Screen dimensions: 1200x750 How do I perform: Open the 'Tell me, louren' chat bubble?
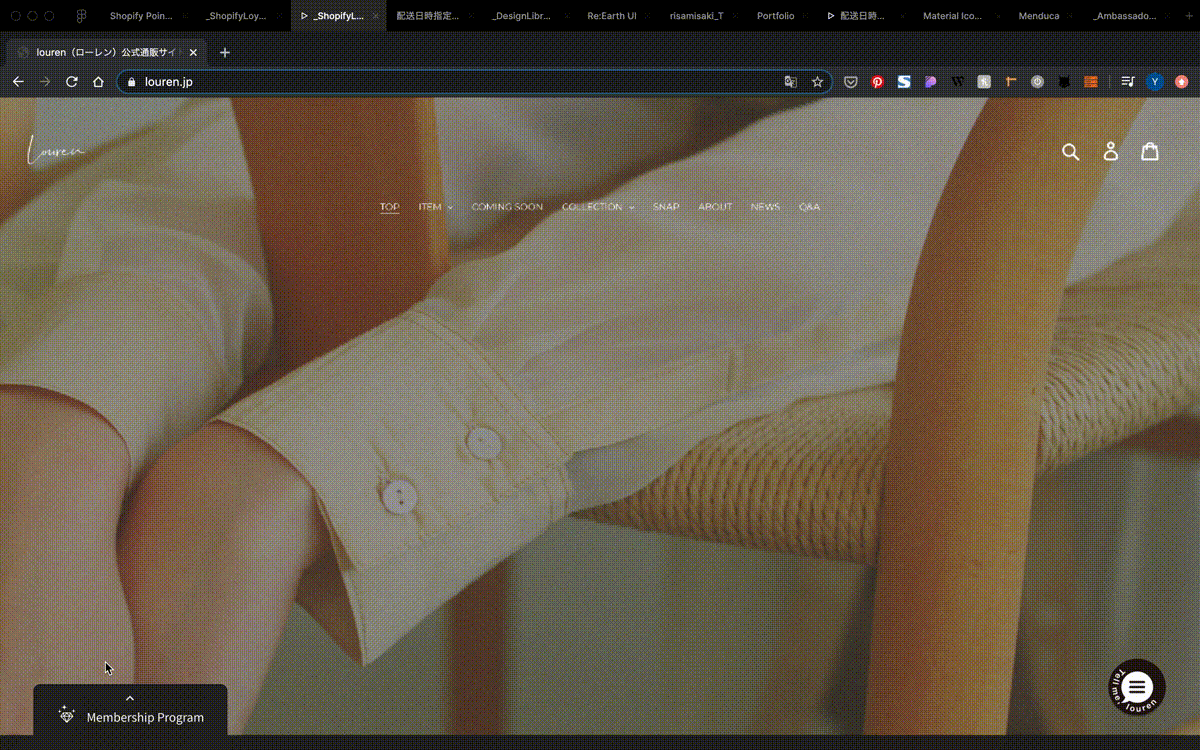(x=1137, y=688)
